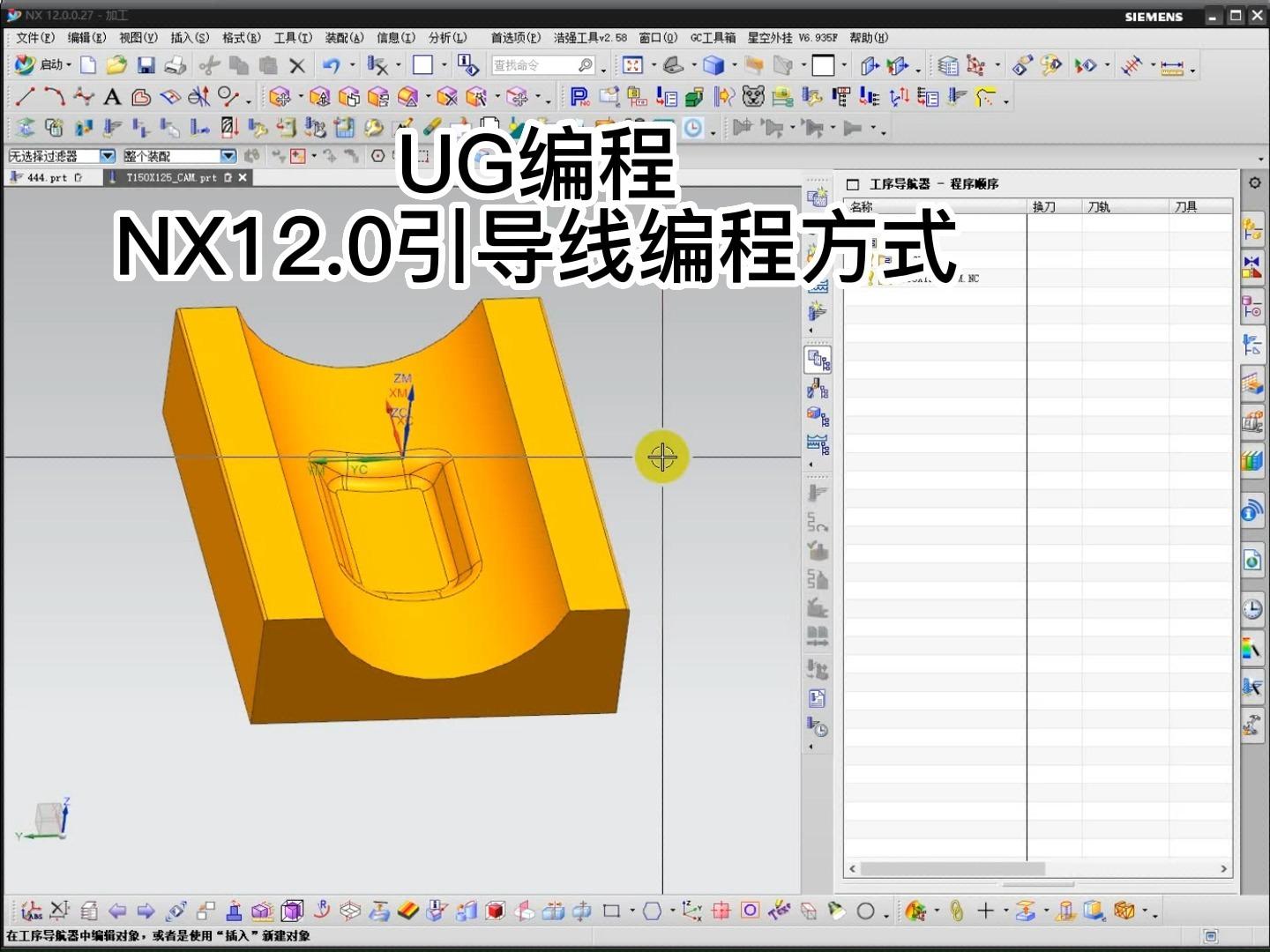The width and height of the screenshot is (1270, 952).
Task: Open the 无选择过滤器 dropdown
Action: (x=107, y=156)
